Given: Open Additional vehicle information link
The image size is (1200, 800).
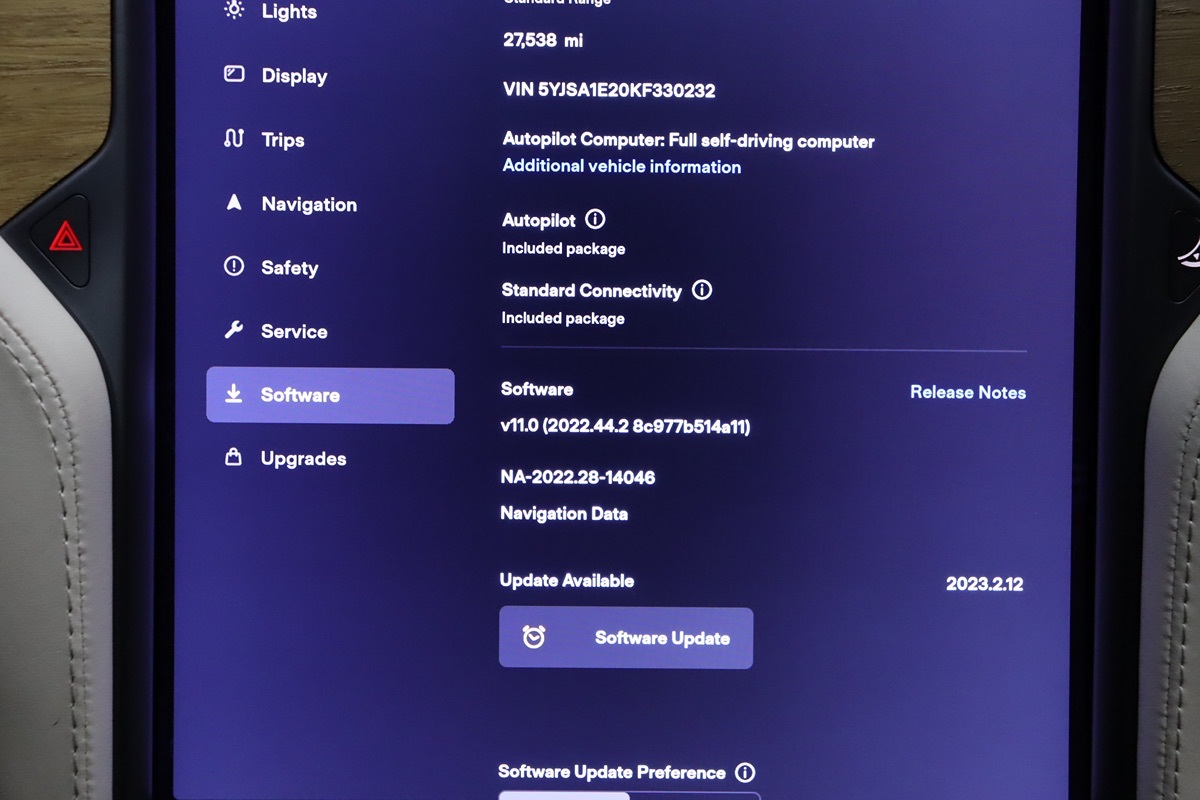Looking at the screenshot, I should pos(621,167).
